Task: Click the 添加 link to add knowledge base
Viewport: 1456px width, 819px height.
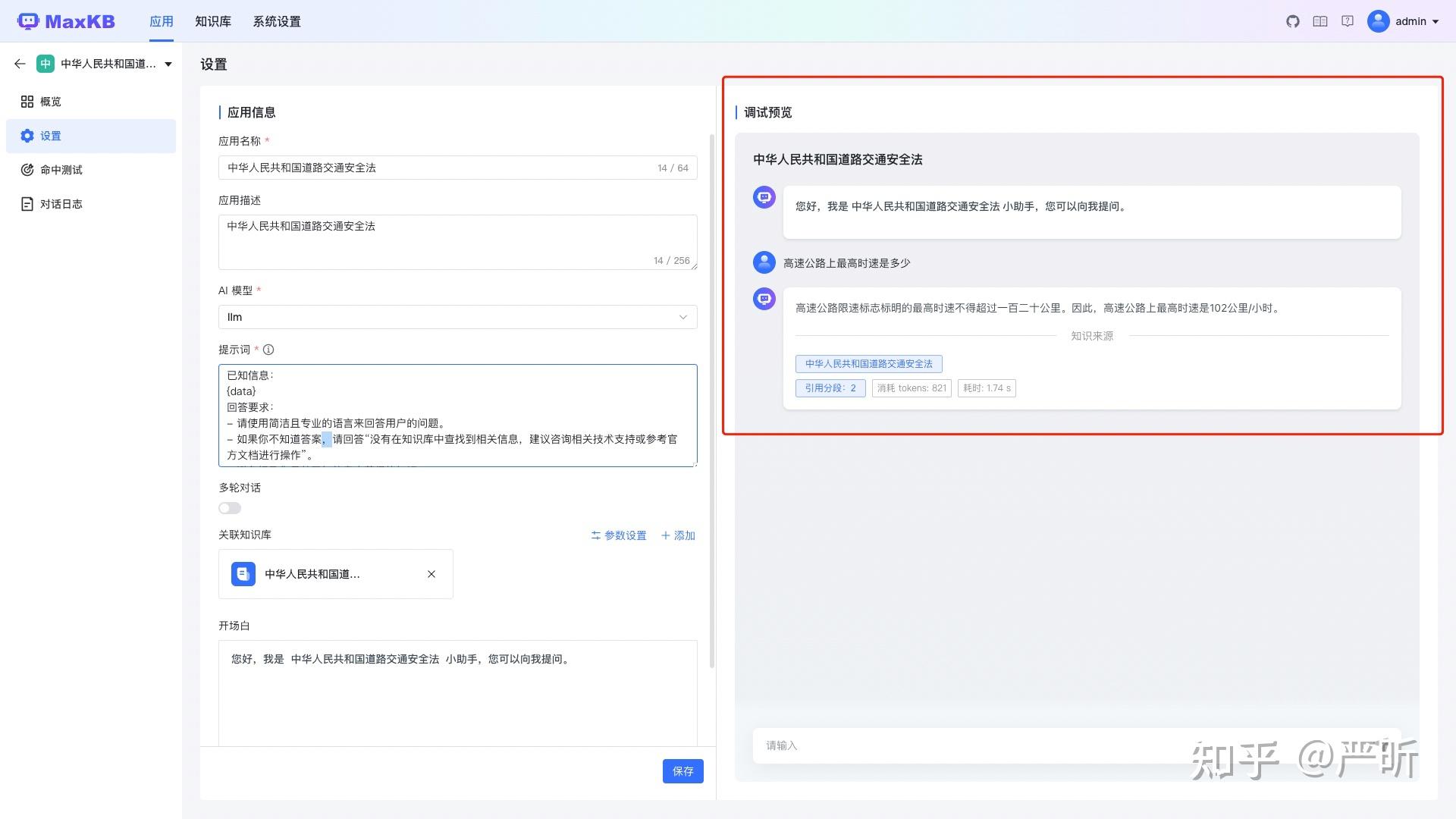Action: pyautogui.click(x=677, y=535)
